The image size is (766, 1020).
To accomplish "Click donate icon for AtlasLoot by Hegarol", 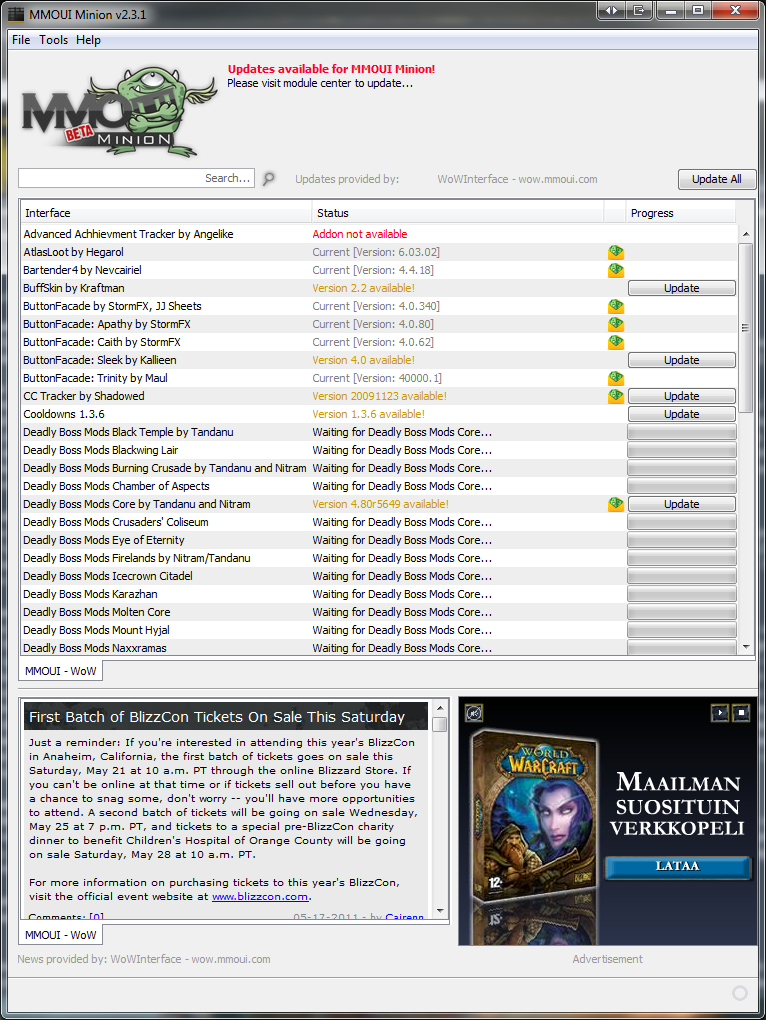I will pyautogui.click(x=616, y=252).
